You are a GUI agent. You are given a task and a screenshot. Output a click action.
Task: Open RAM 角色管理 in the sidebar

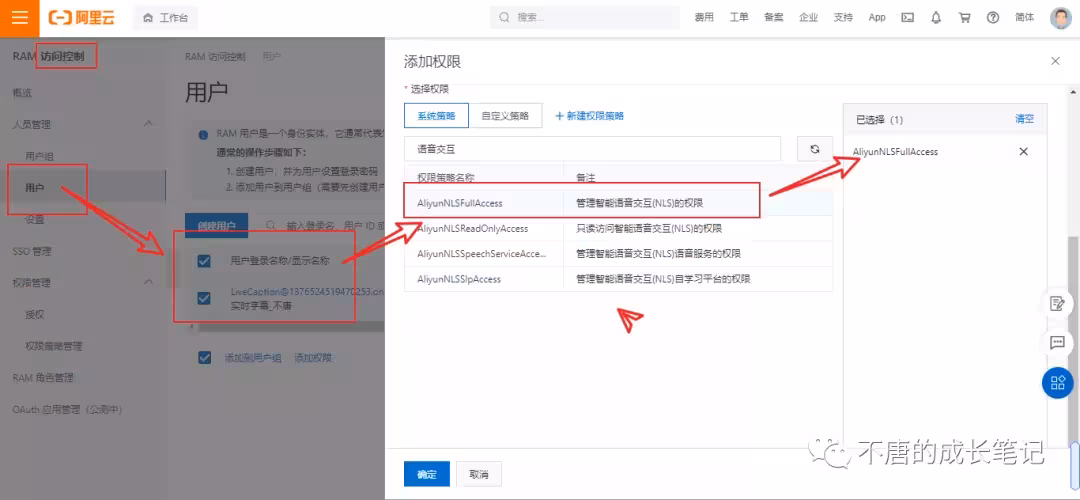pos(43,377)
